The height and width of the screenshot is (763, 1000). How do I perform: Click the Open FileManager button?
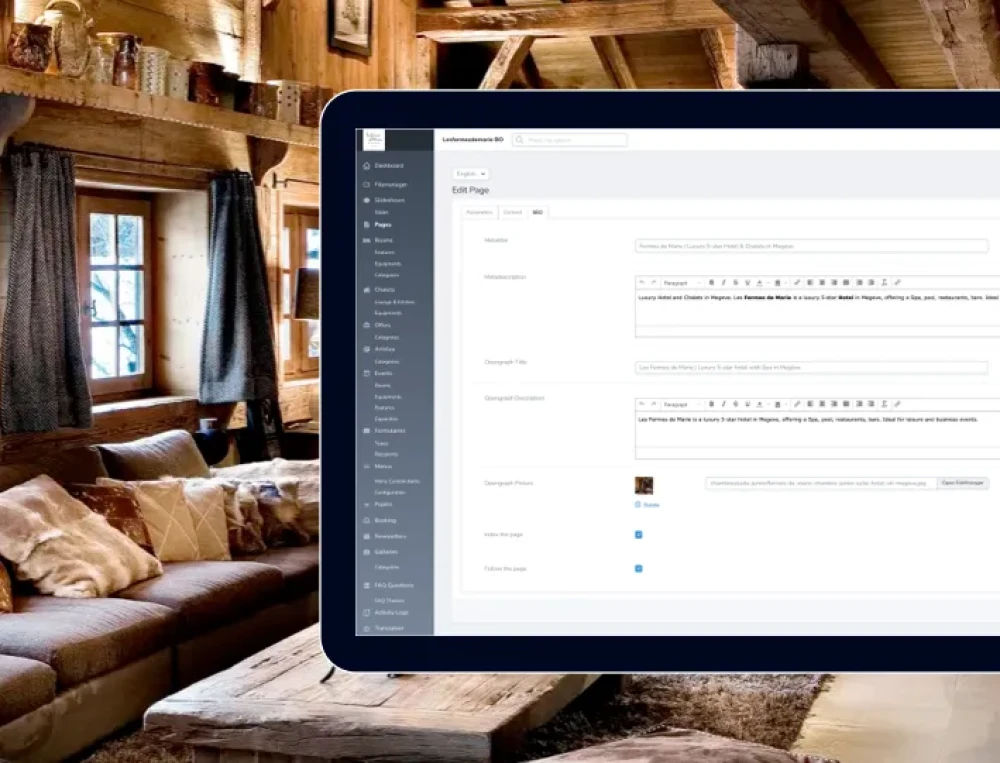[x=963, y=483]
